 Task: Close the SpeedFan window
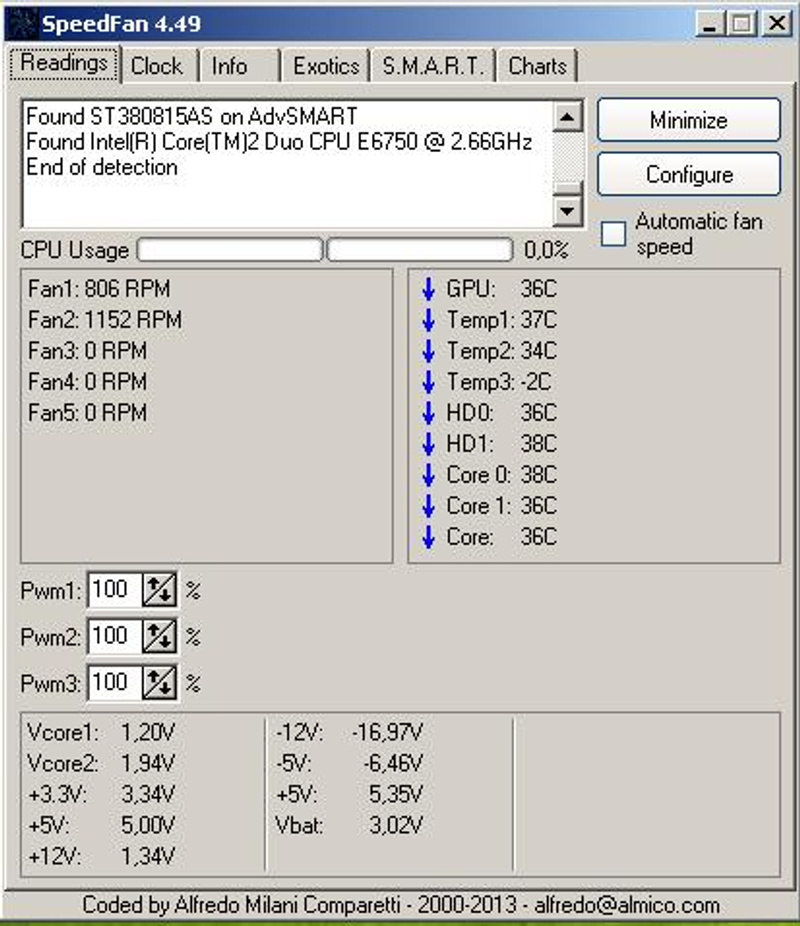click(x=777, y=24)
